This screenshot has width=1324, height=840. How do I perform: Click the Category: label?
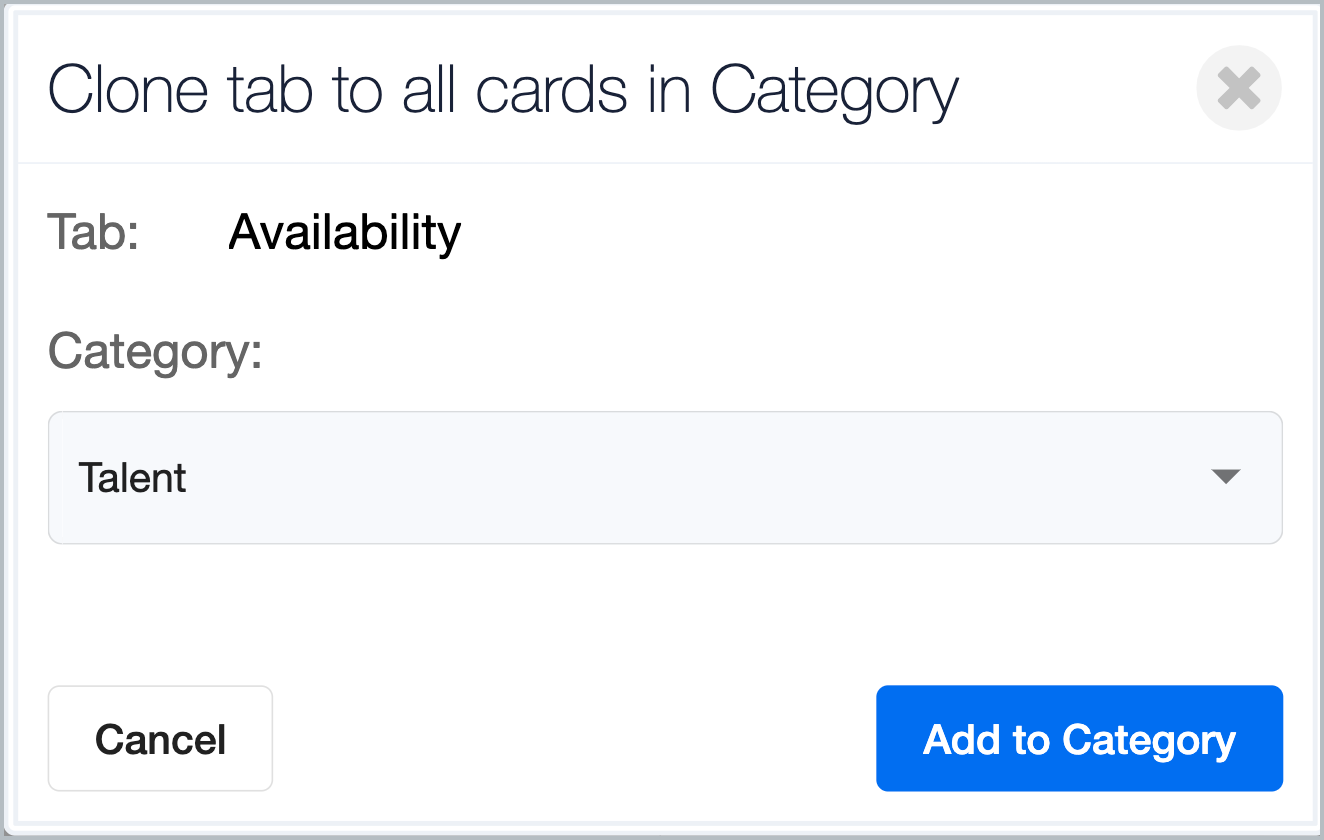pos(155,352)
